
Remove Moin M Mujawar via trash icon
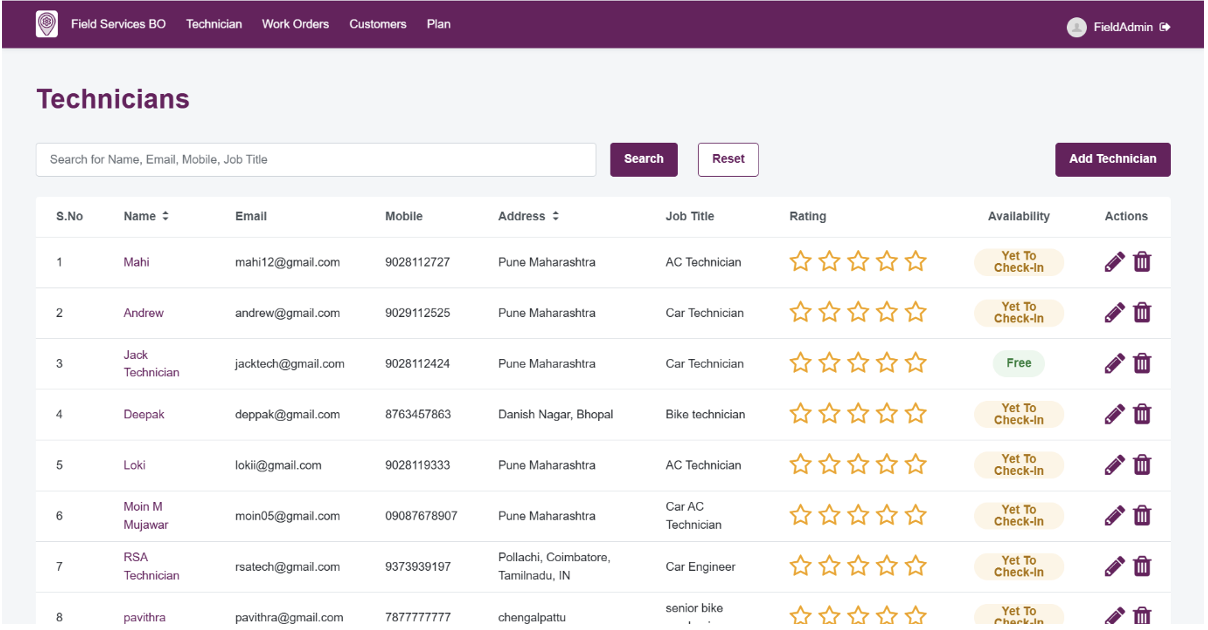(x=1142, y=516)
